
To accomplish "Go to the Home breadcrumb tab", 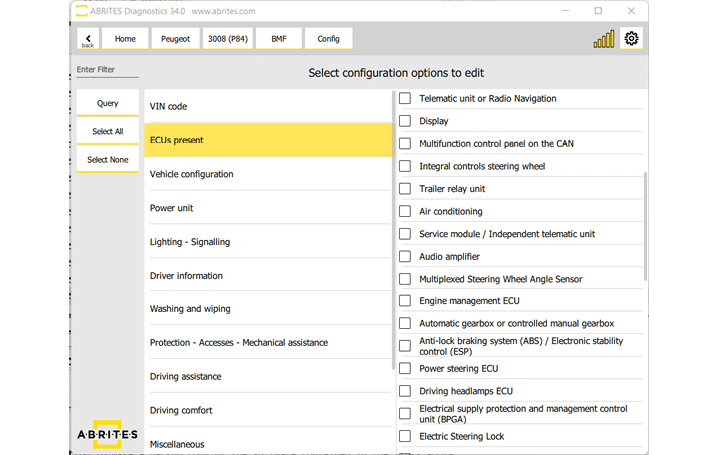I will [x=125, y=39].
